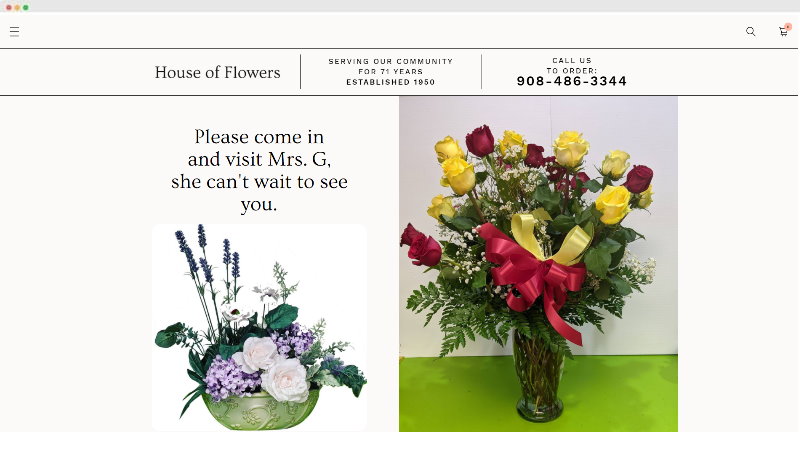The image size is (800, 469).
Task: Select 'Serving our community' banner text
Action: [x=390, y=61]
